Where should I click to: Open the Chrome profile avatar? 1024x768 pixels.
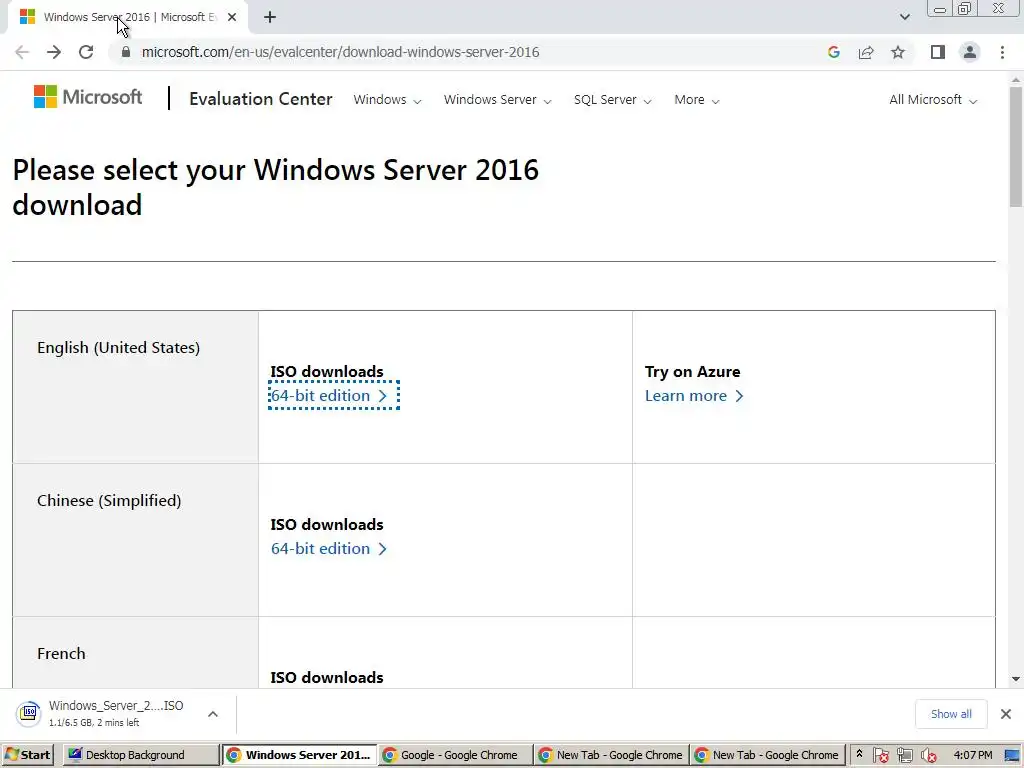(970, 52)
